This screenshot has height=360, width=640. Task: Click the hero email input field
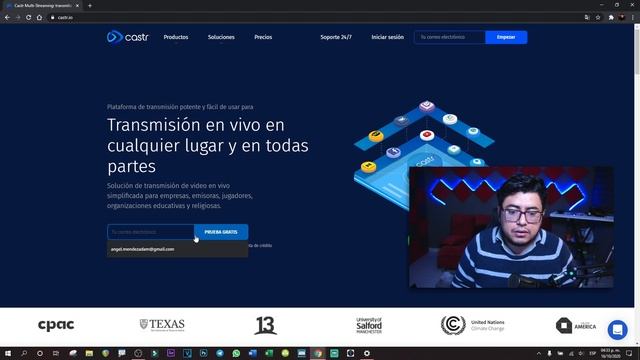point(151,232)
